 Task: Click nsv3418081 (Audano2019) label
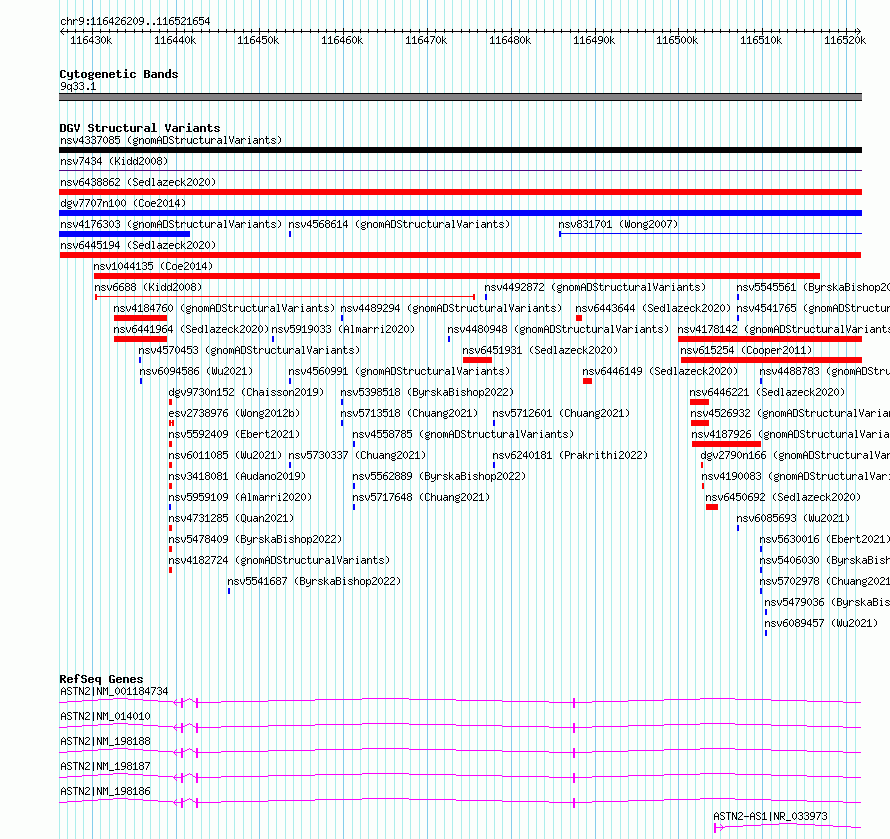pyautogui.click(x=237, y=476)
